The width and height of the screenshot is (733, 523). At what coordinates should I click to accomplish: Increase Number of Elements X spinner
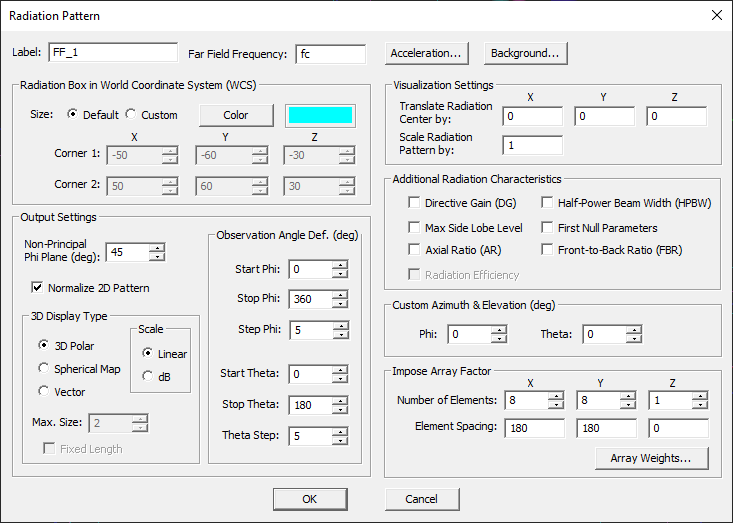(556, 396)
